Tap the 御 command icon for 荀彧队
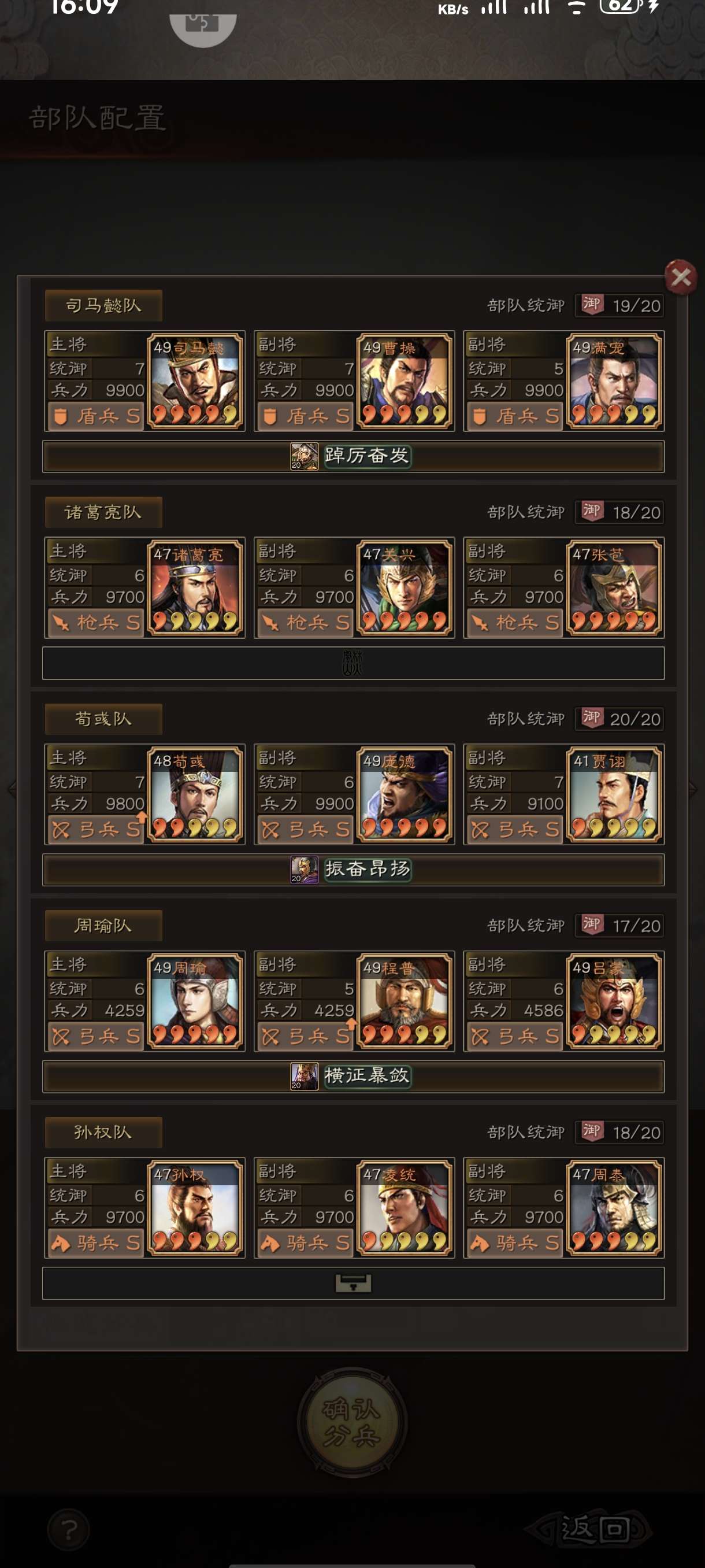705x1568 pixels. pyautogui.click(x=592, y=719)
